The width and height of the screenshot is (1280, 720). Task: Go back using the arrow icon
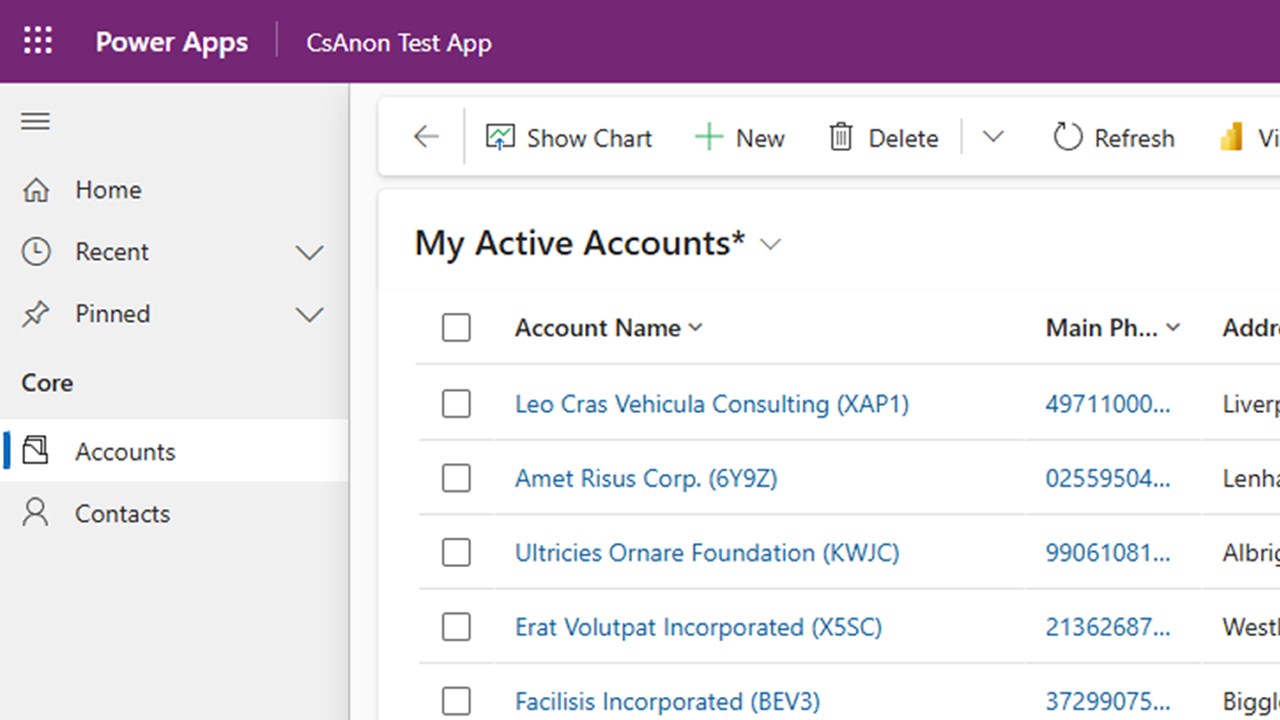click(426, 137)
